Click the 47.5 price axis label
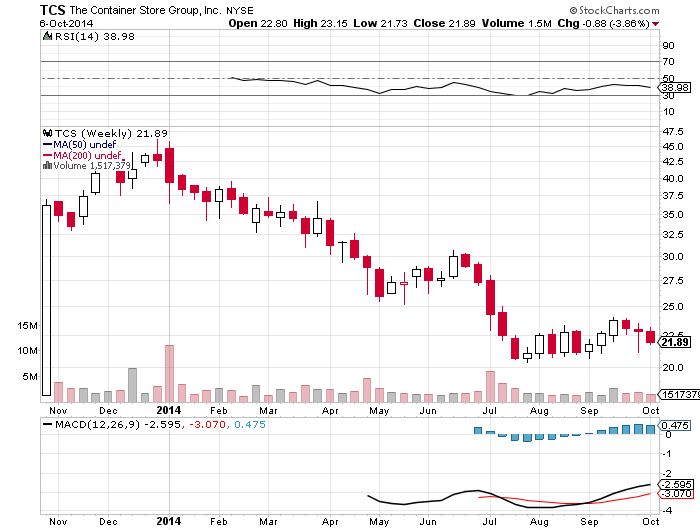 pos(673,132)
